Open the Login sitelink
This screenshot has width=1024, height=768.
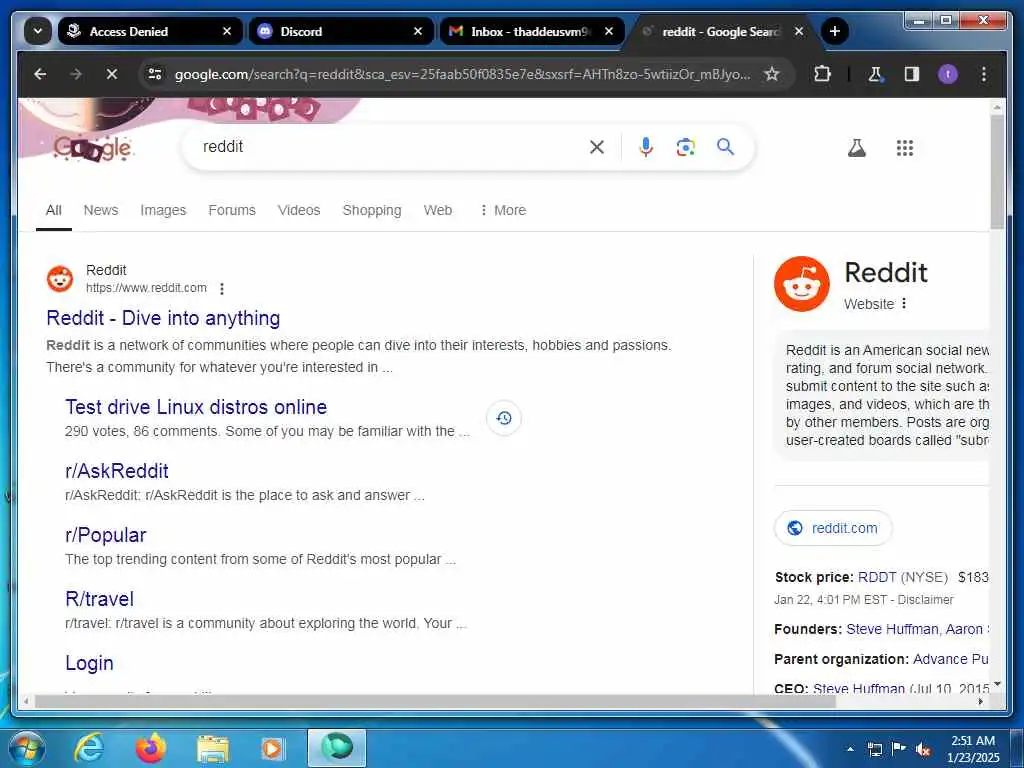click(x=89, y=663)
